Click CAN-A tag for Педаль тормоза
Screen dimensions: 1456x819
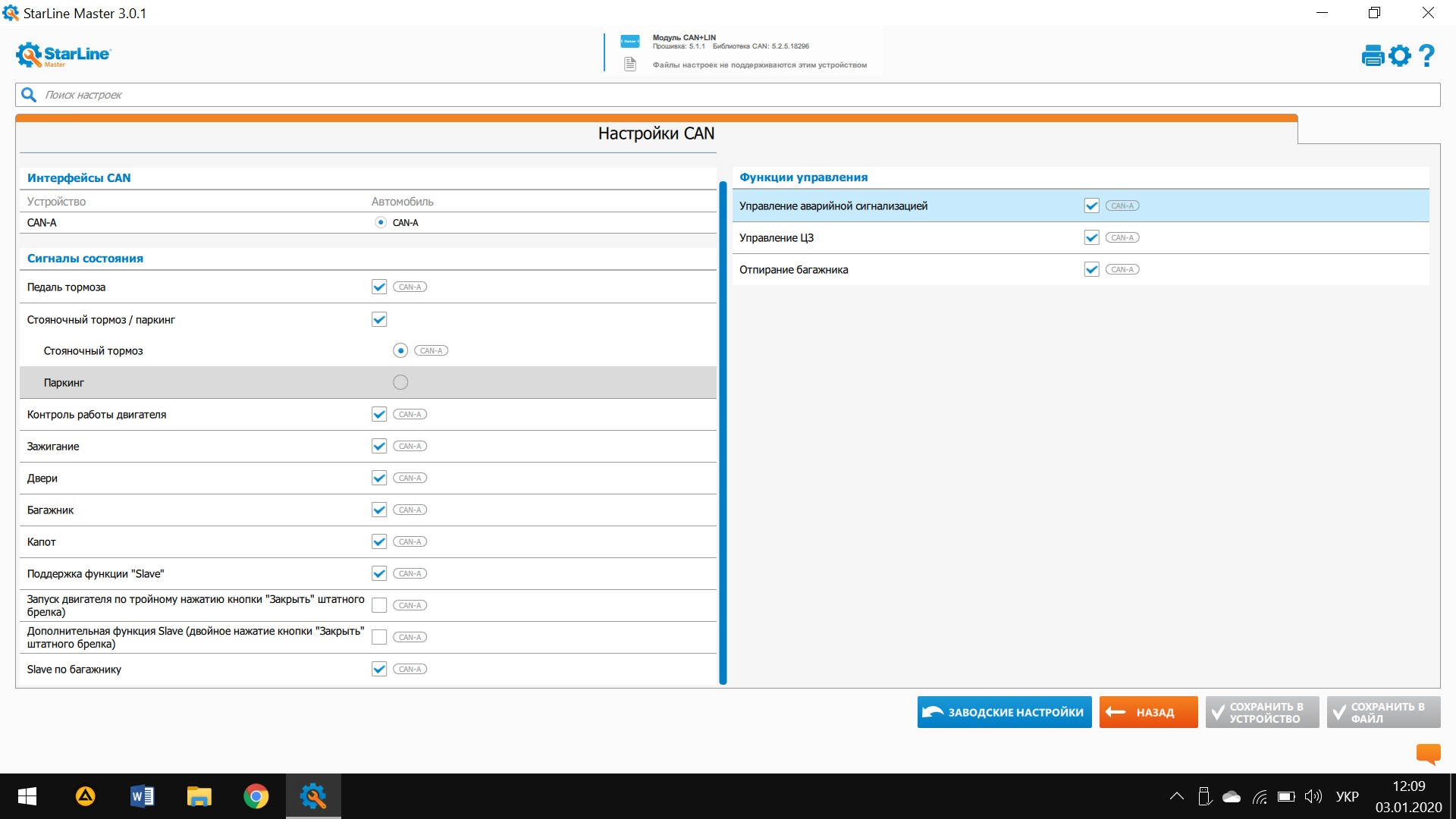pyautogui.click(x=409, y=287)
